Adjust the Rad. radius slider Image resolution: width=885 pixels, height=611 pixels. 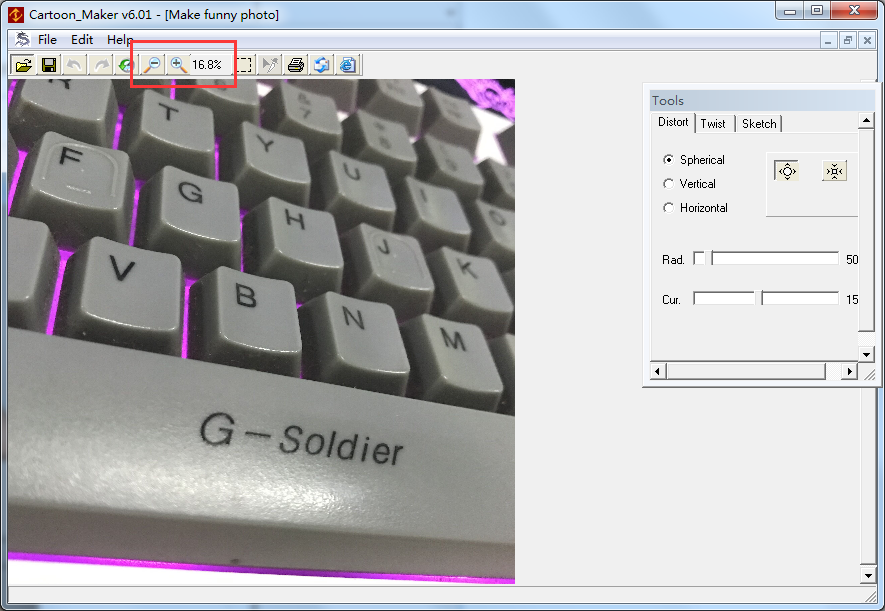point(766,258)
